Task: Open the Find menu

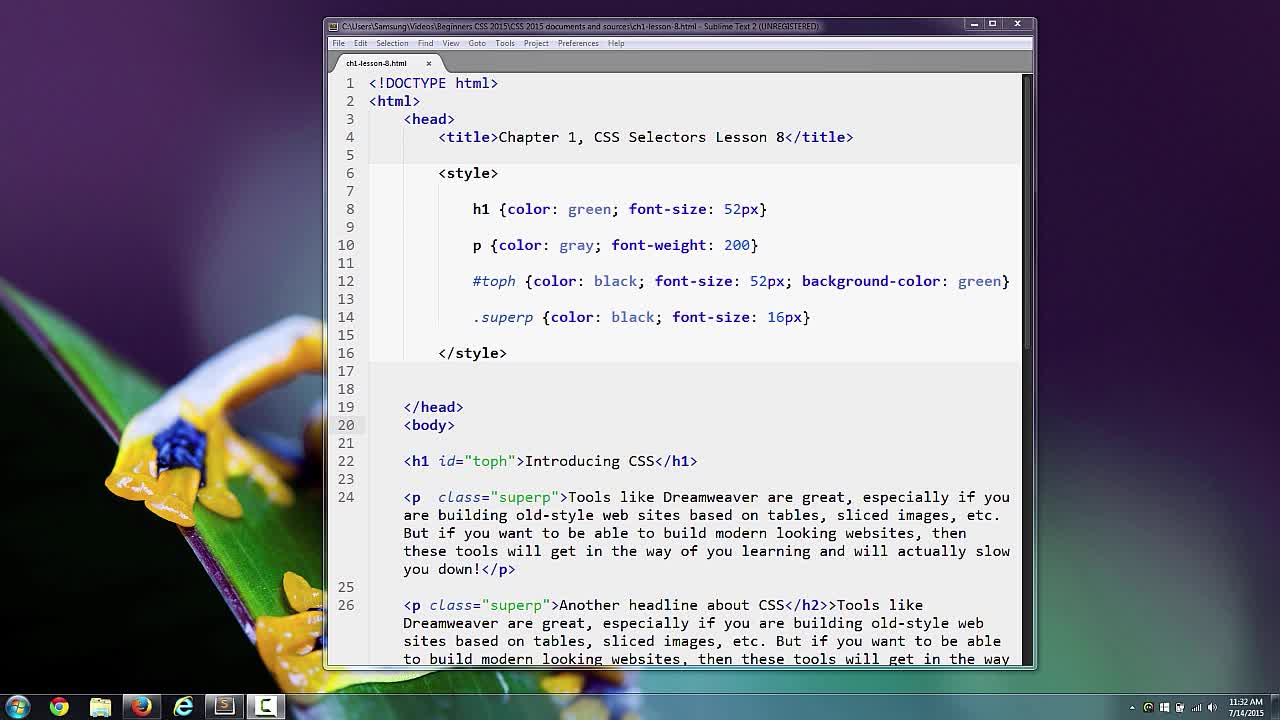Action: pyautogui.click(x=425, y=43)
